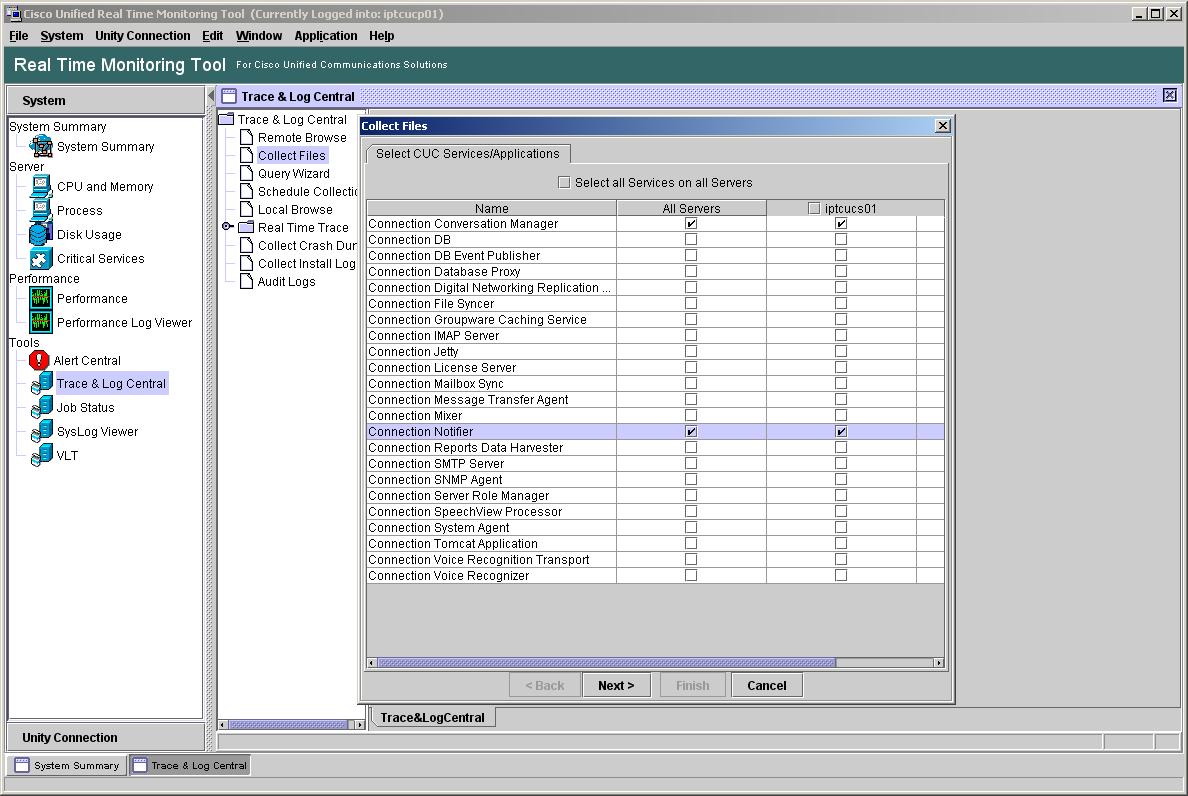Click the Collect Install Logs document icon
The width and height of the screenshot is (1188, 796).
[246, 264]
